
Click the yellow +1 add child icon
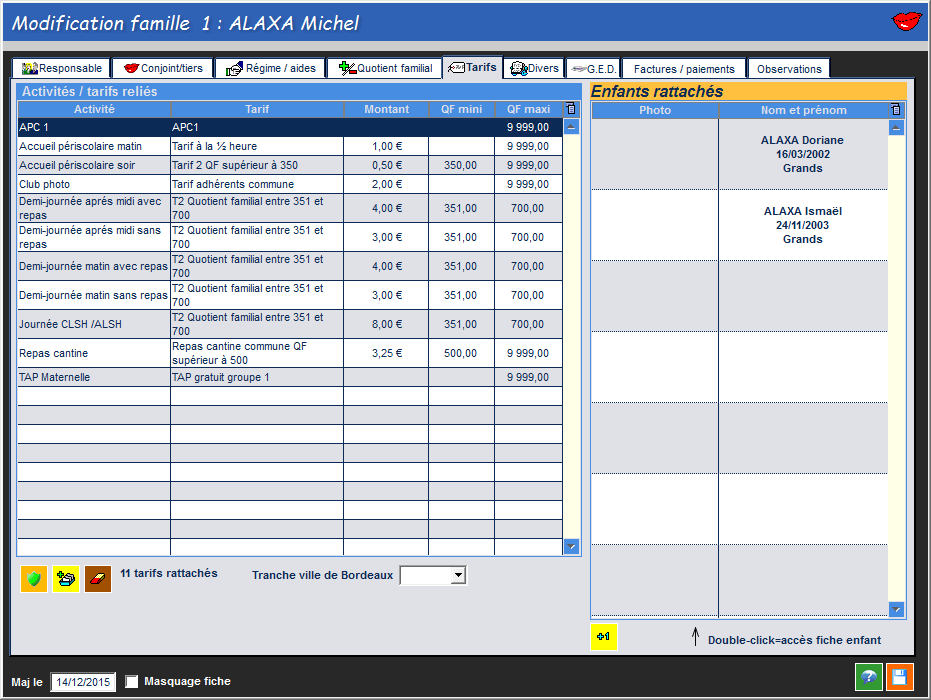click(604, 637)
